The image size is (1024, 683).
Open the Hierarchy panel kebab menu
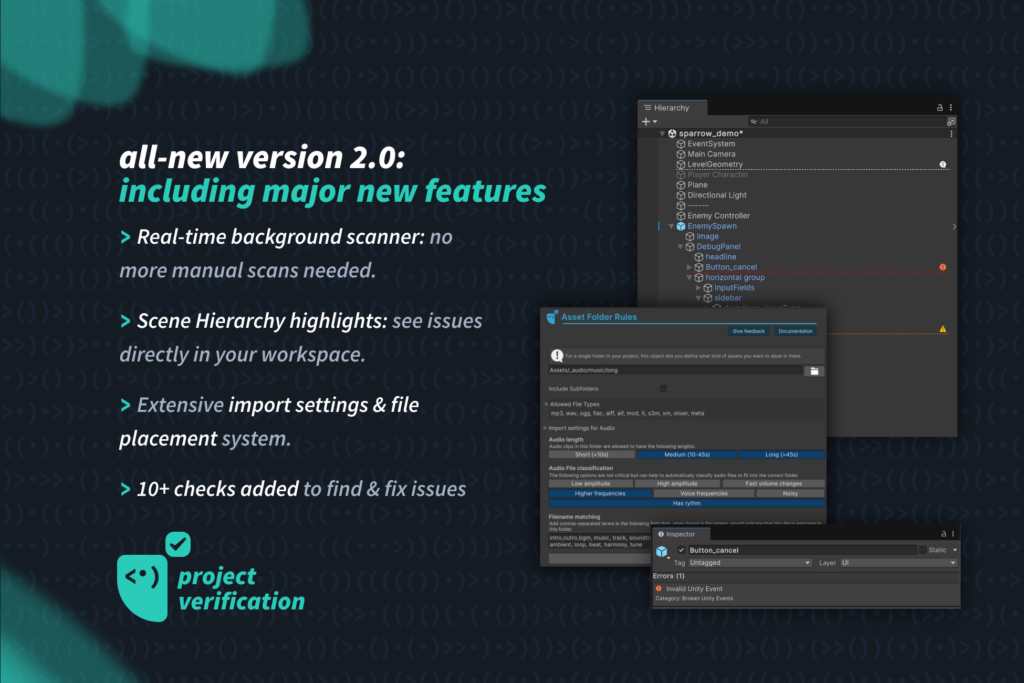[951, 108]
